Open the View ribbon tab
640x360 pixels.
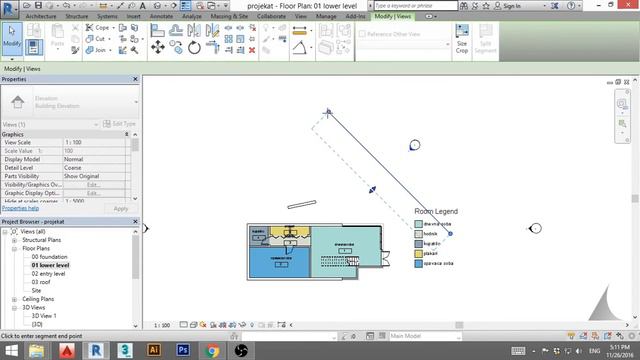[301, 16]
